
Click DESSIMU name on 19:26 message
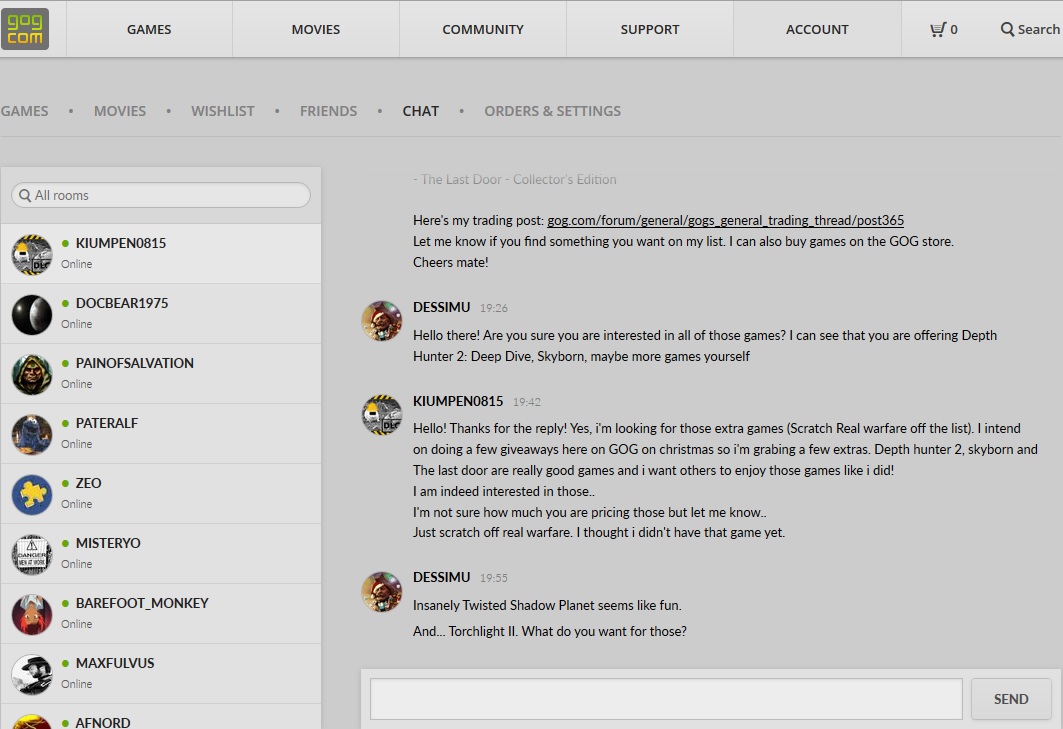pyautogui.click(x=441, y=307)
